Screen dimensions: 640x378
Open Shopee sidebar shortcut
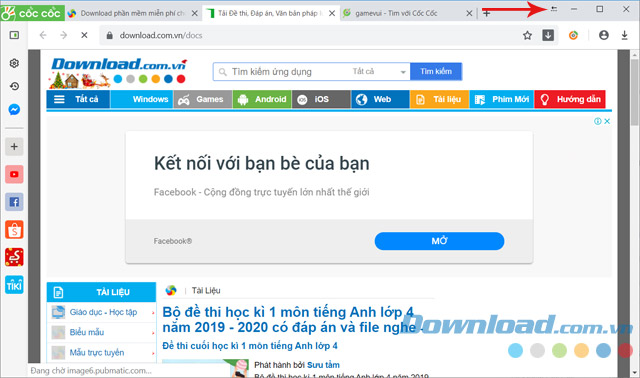pos(14,230)
